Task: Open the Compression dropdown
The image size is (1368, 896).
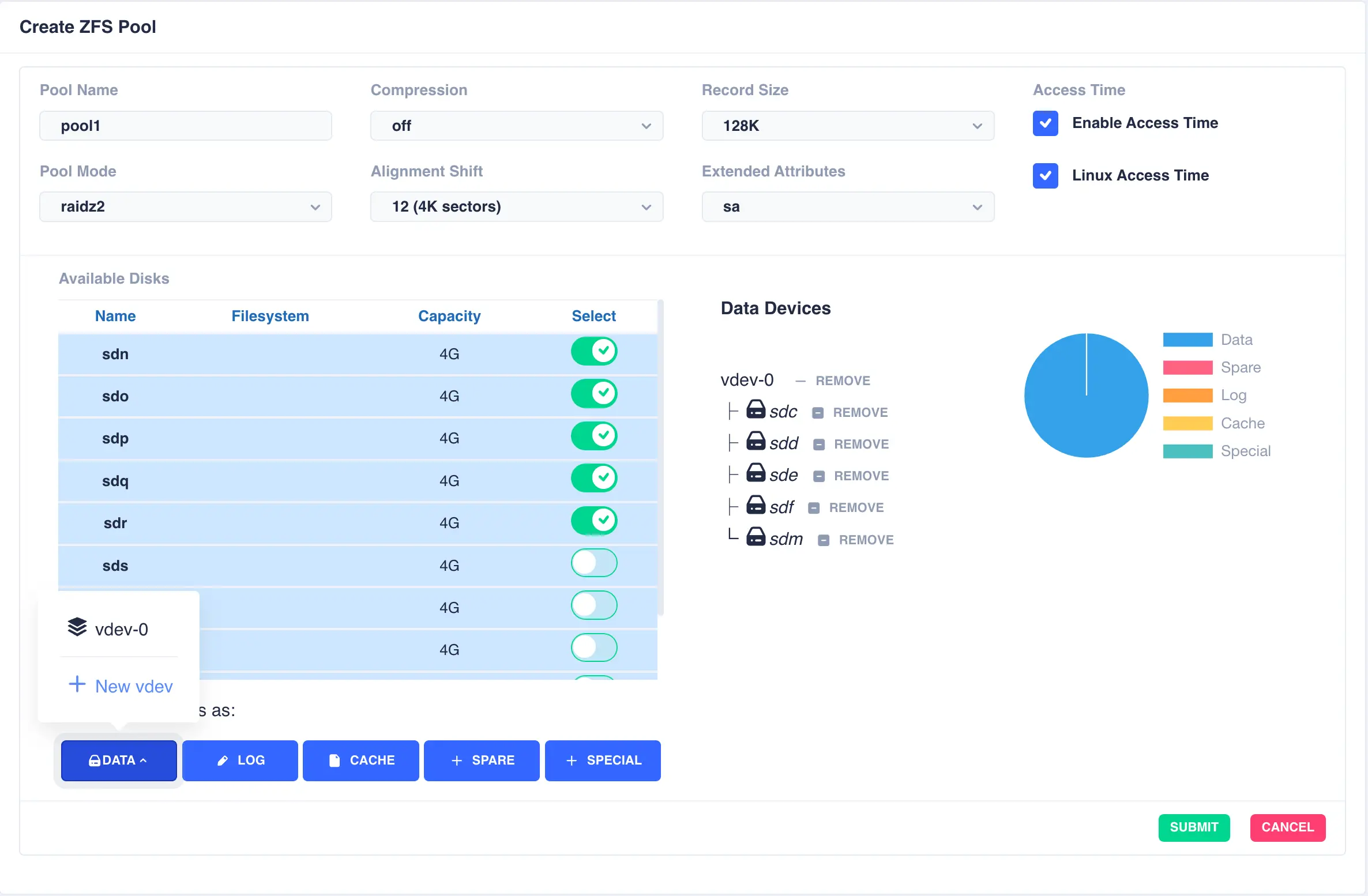Action: [516, 126]
